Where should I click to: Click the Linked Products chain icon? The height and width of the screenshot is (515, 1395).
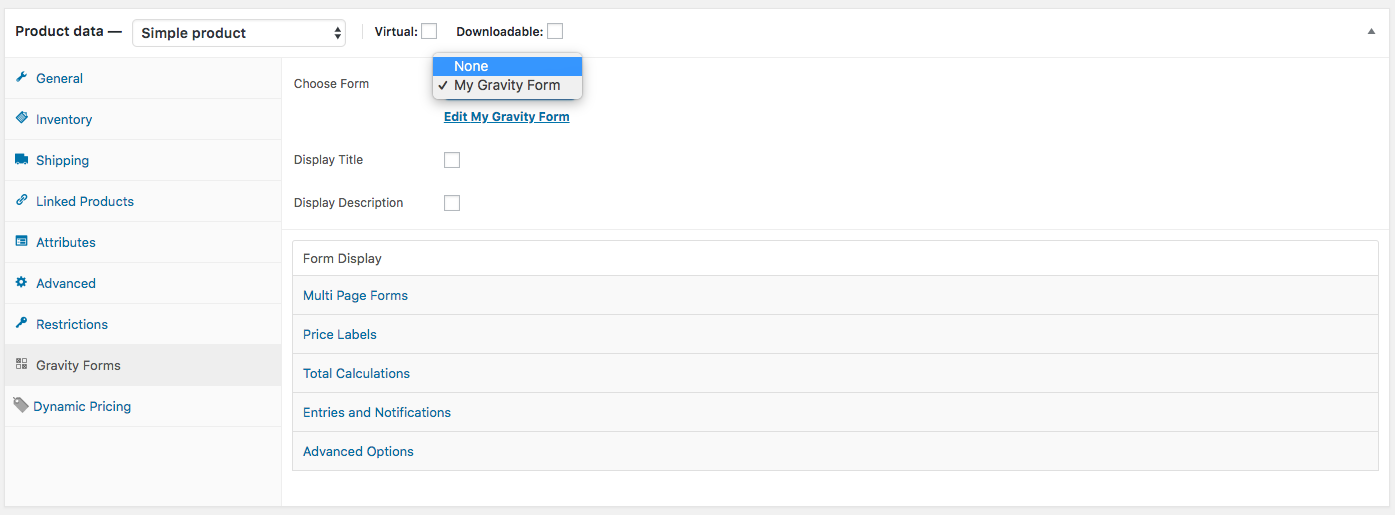22,200
